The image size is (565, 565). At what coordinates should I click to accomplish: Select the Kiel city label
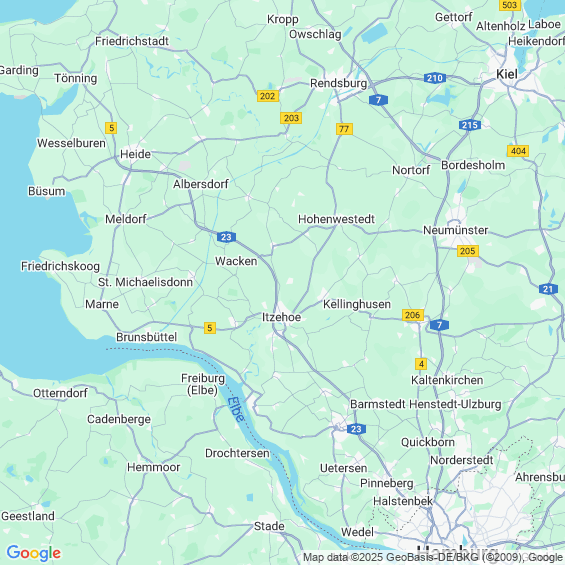click(507, 74)
